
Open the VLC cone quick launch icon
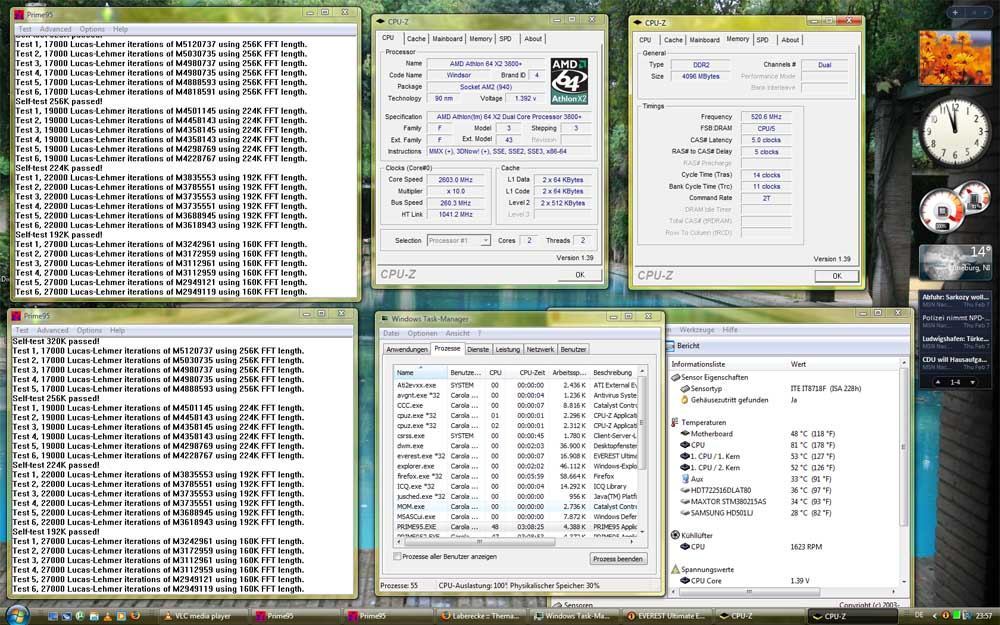coord(108,616)
